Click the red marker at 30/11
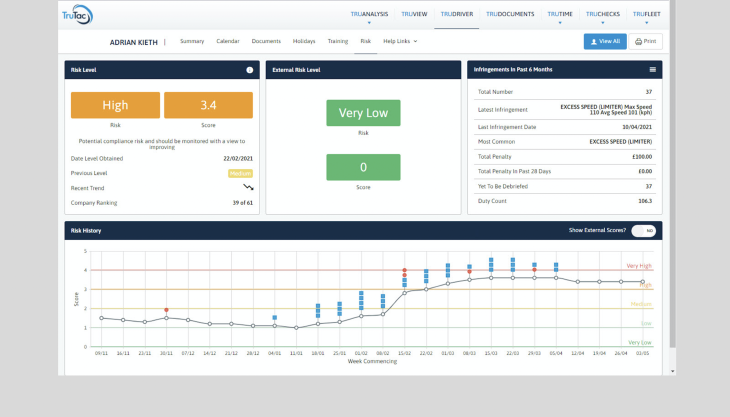Screen dimensions: 730x417 tap(166, 310)
